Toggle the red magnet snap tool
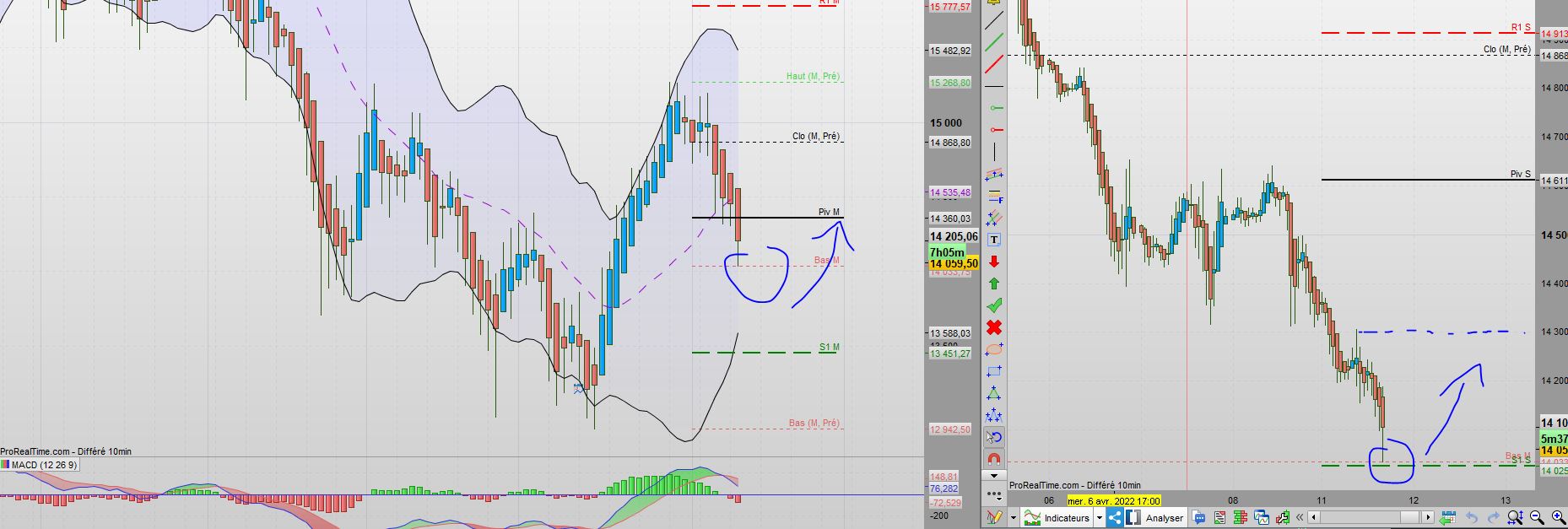The image size is (1568, 529). point(994,459)
